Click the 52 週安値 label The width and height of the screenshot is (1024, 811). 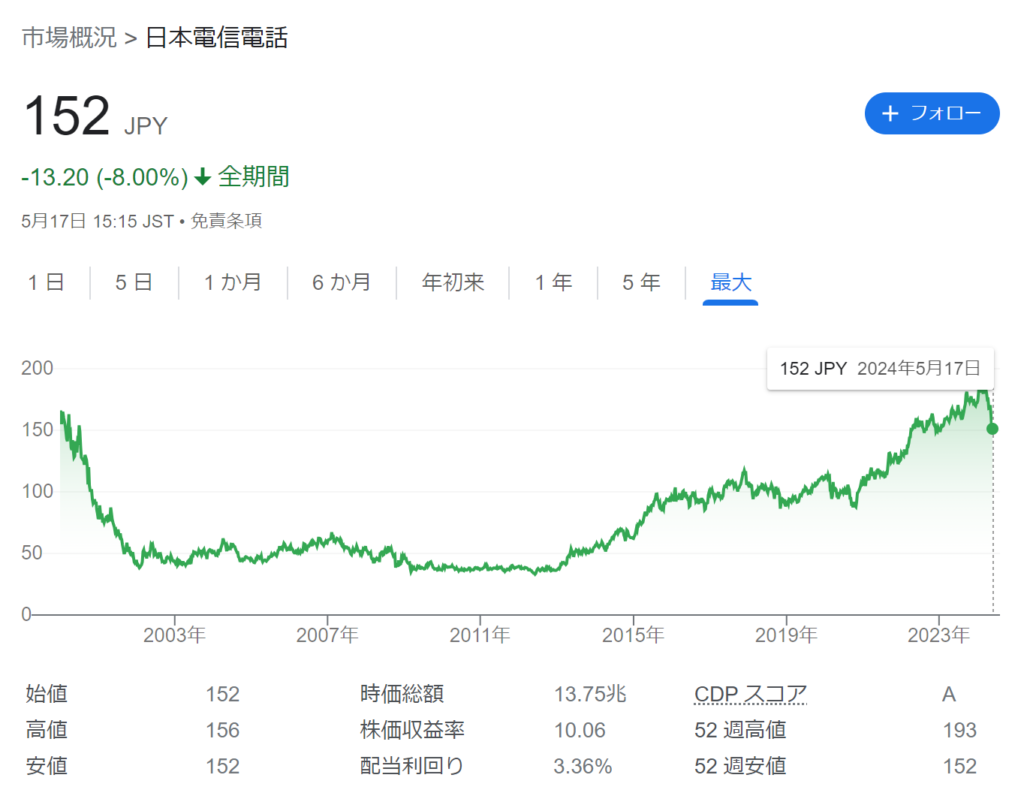coord(740,765)
